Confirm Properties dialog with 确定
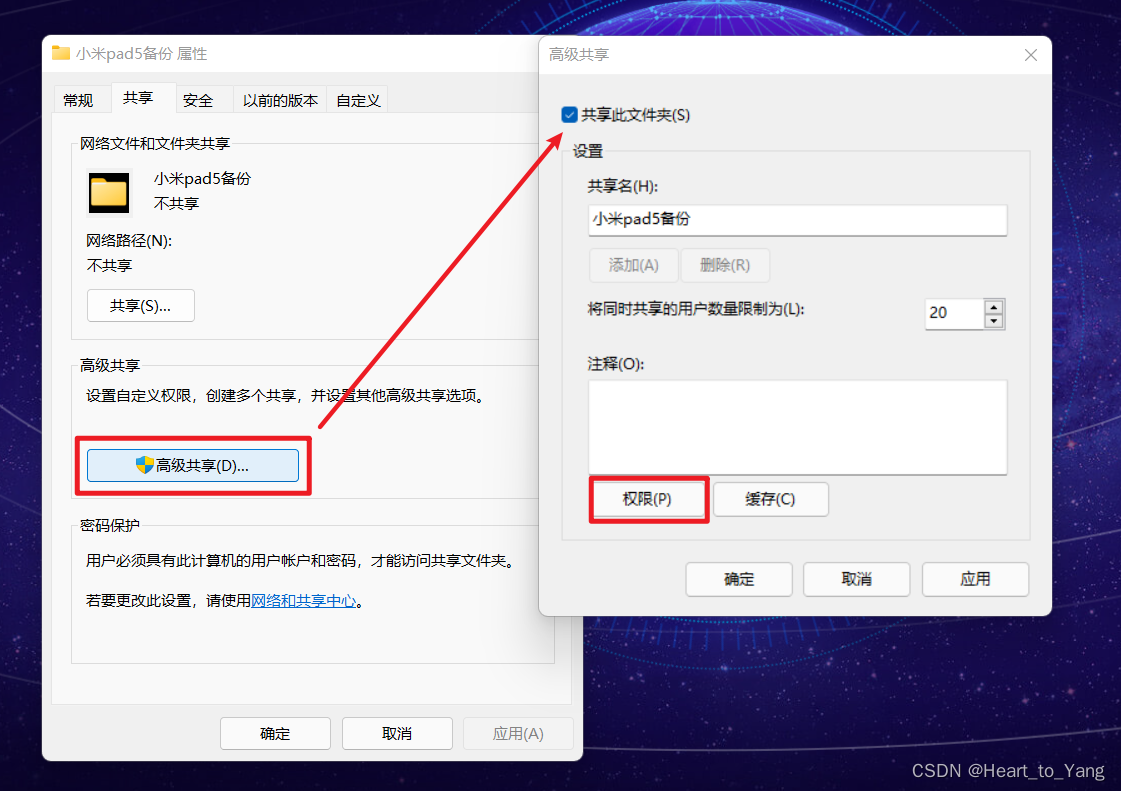The width and height of the screenshot is (1121, 791). tap(275, 733)
